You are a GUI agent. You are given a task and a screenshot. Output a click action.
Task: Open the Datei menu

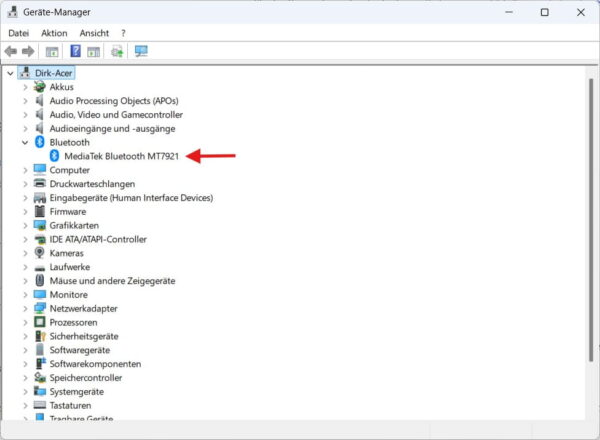(x=18, y=33)
